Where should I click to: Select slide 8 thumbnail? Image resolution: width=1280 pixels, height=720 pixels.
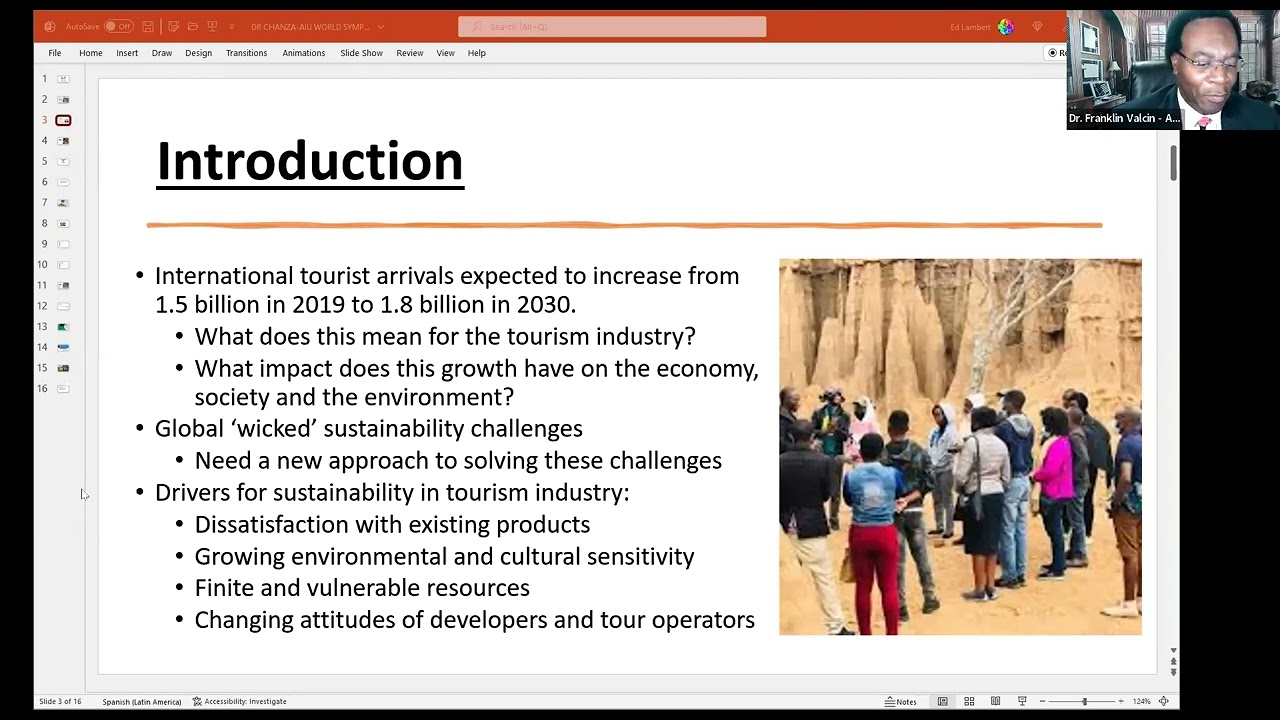[x=63, y=224]
